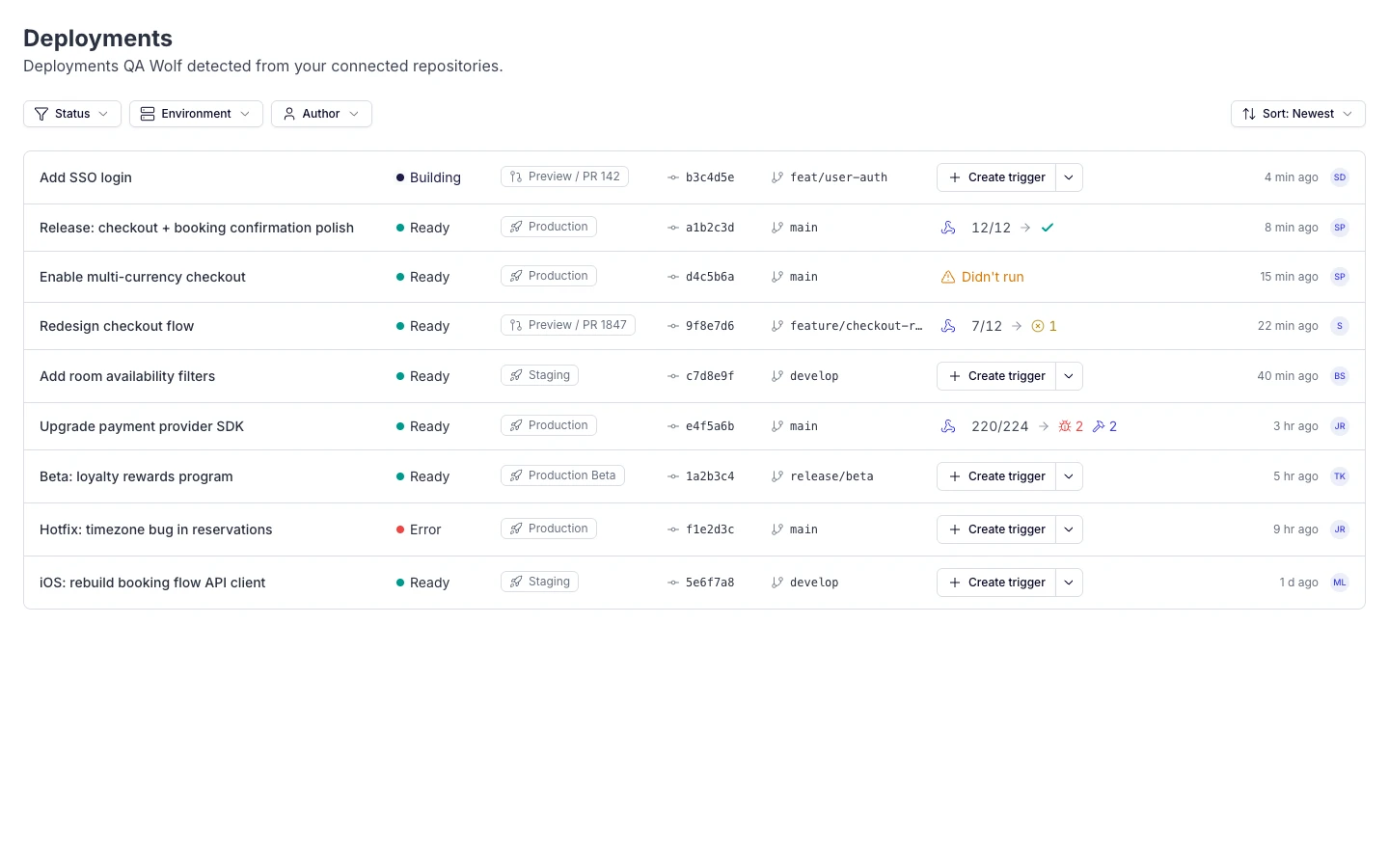Click the JR avatar on Upgrade payment provider SDK
The width and height of the screenshot is (1389, 868).
click(1340, 426)
